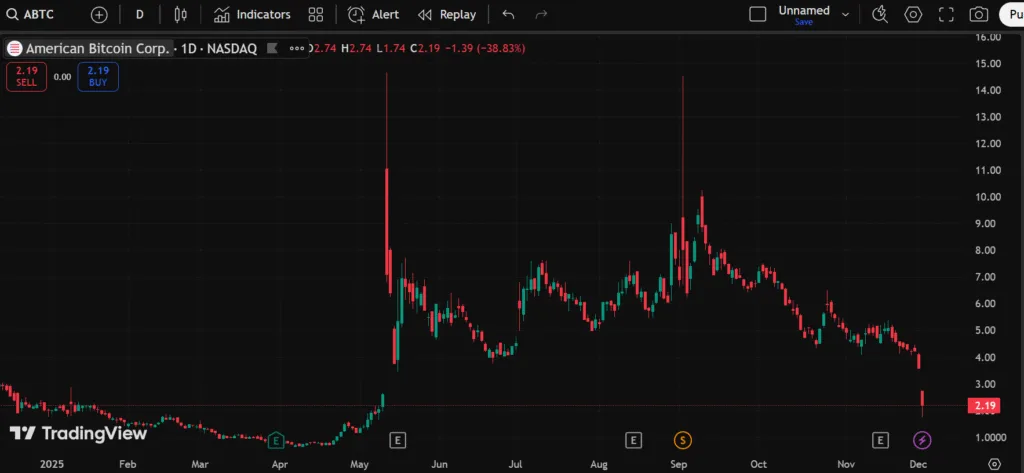1024x473 pixels.
Task: Click the earnings E marker in August
Action: click(633, 440)
